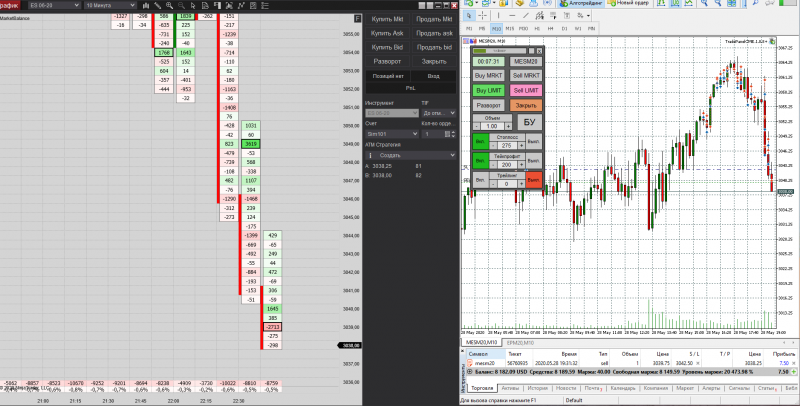
Task: Click the orange Закрыть button on TradePanel
Action: tap(526, 105)
